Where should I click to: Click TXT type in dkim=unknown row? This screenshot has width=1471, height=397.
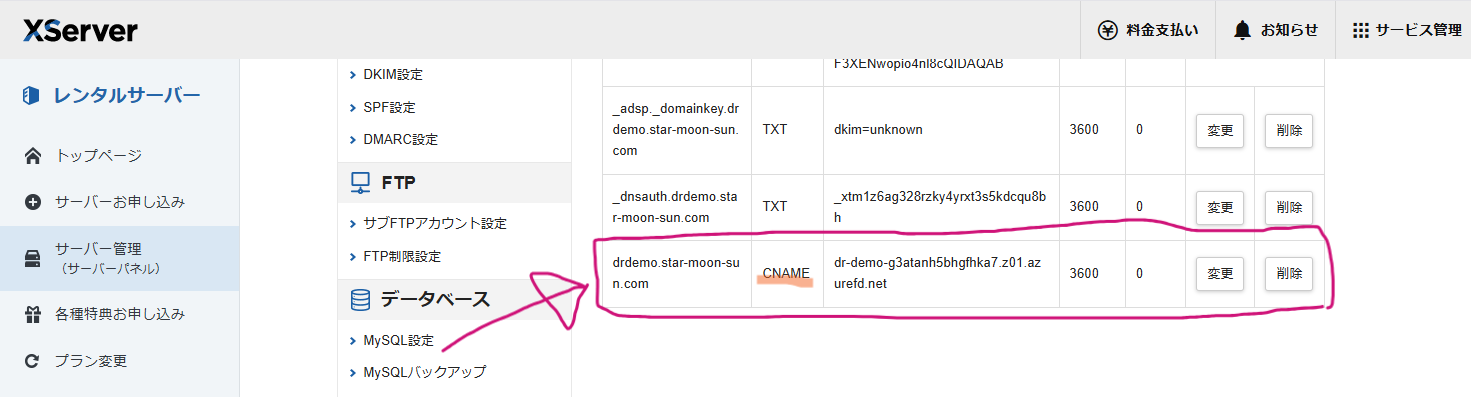[x=775, y=130]
